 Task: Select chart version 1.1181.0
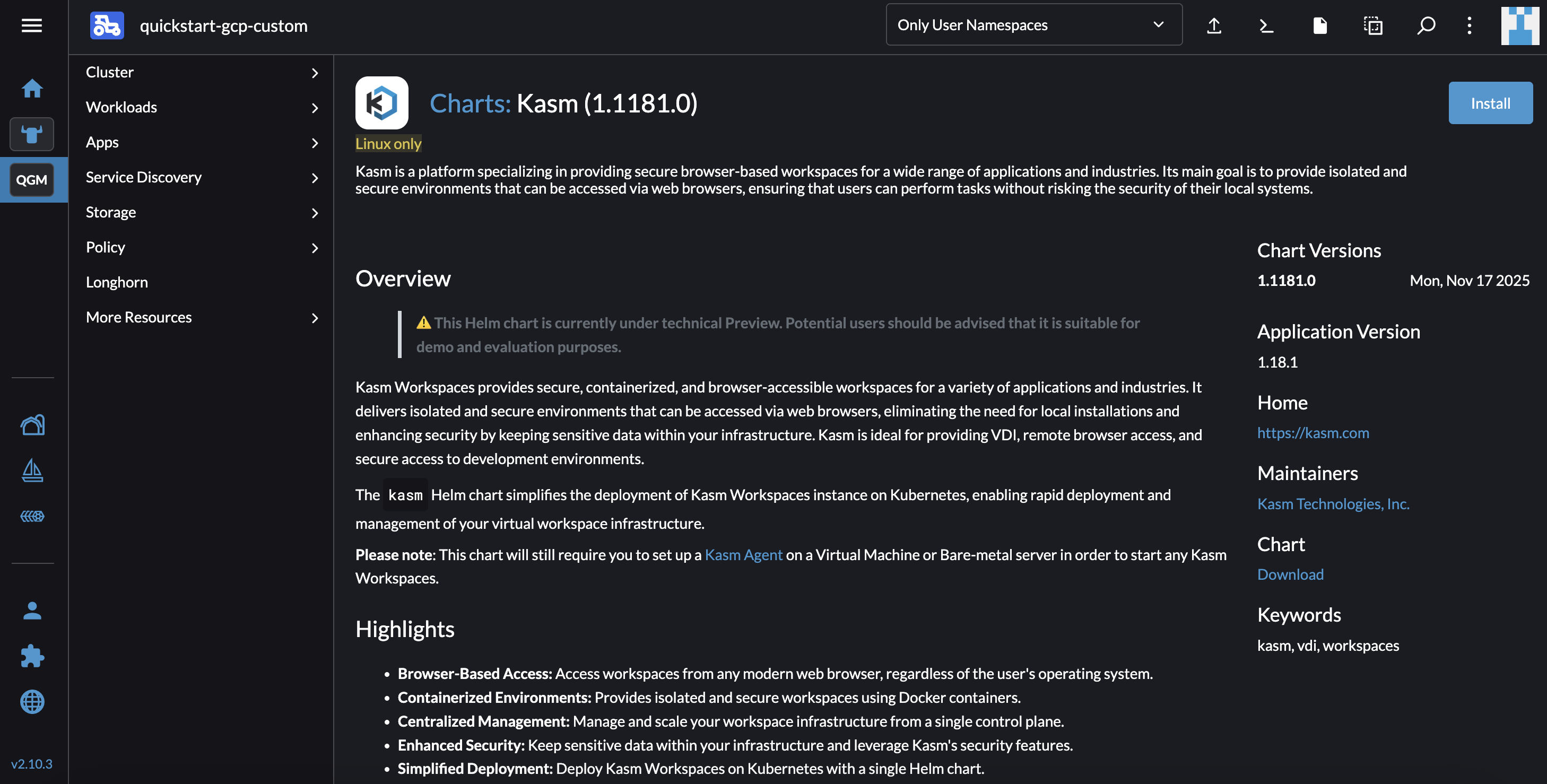click(x=1287, y=281)
